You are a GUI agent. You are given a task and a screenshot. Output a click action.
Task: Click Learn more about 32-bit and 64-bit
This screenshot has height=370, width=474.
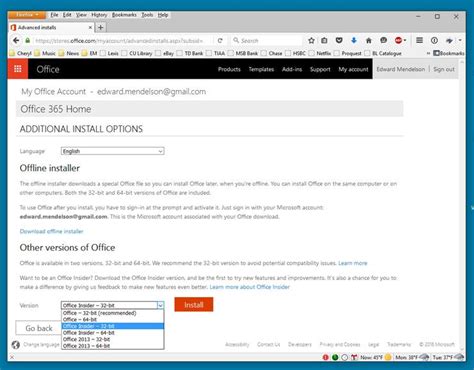(353, 263)
